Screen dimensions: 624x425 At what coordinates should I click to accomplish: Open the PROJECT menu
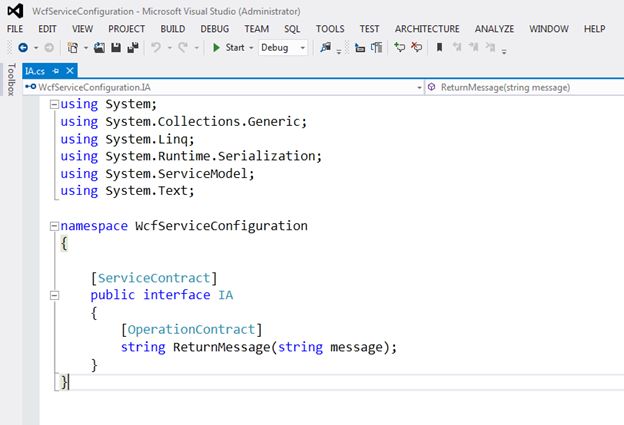(x=127, y=29)
